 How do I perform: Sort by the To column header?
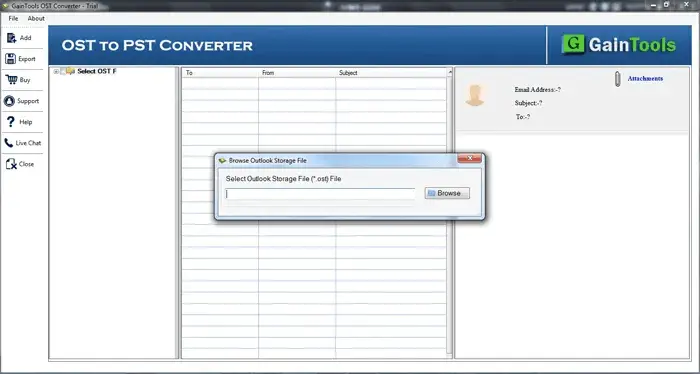220,72
